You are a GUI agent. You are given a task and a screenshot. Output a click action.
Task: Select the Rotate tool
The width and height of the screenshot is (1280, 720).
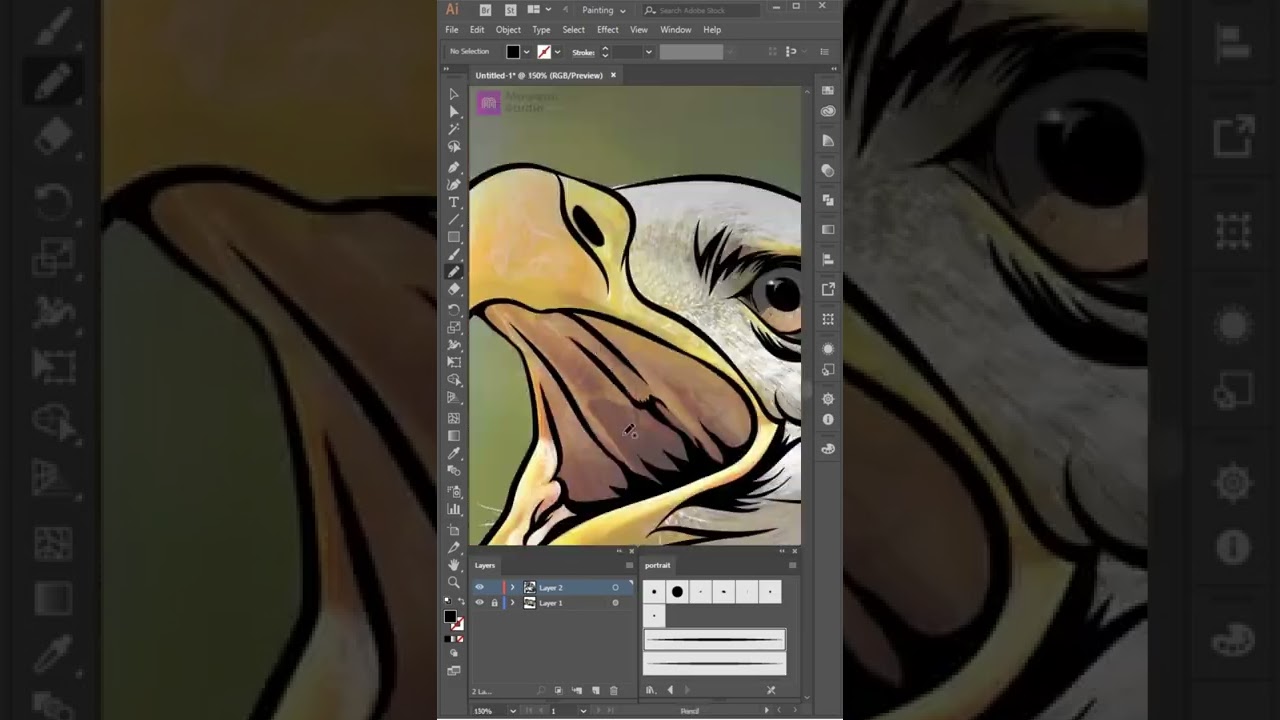[x=454, y=310]
